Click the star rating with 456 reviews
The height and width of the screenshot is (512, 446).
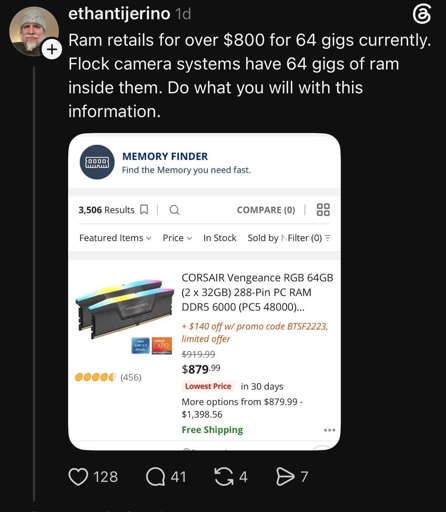(x=108, y=377)
